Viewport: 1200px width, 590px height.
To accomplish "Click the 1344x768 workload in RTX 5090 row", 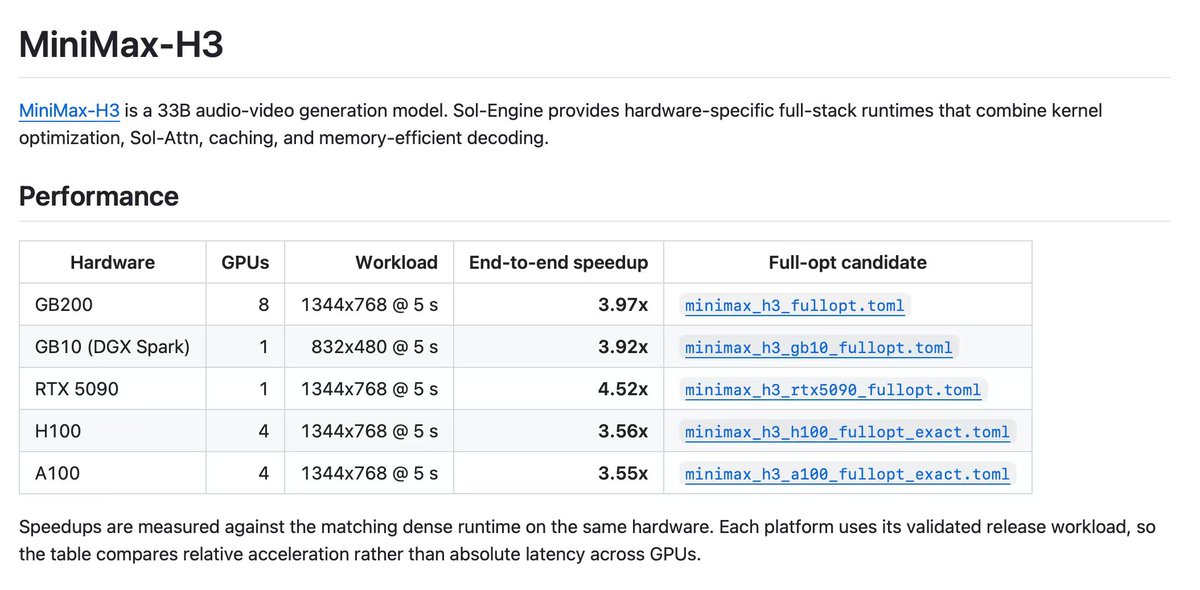I will click(369, 388).
